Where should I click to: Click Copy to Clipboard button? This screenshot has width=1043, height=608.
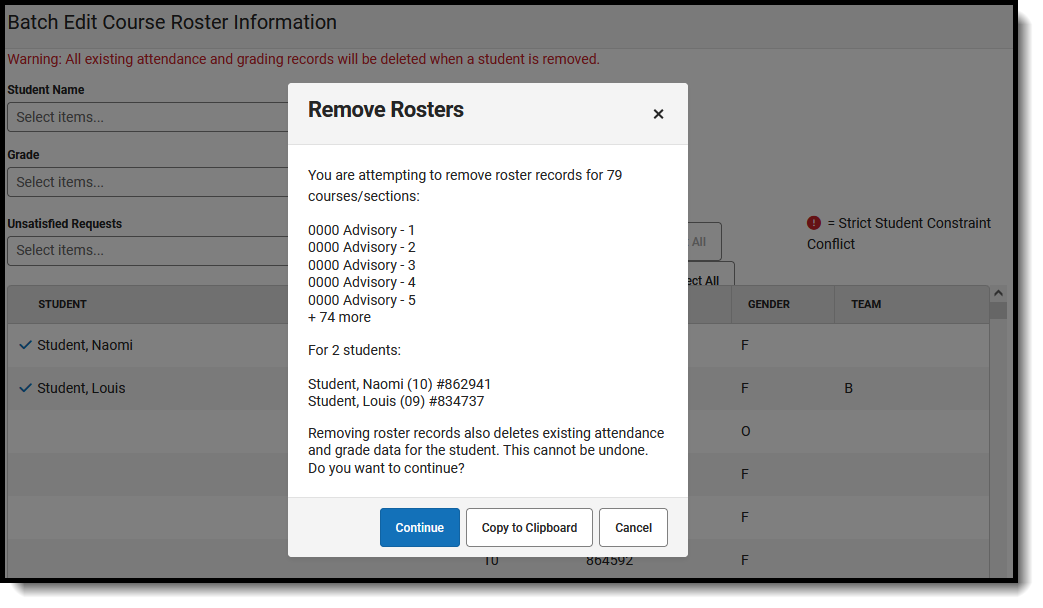[x=529, y=528]
